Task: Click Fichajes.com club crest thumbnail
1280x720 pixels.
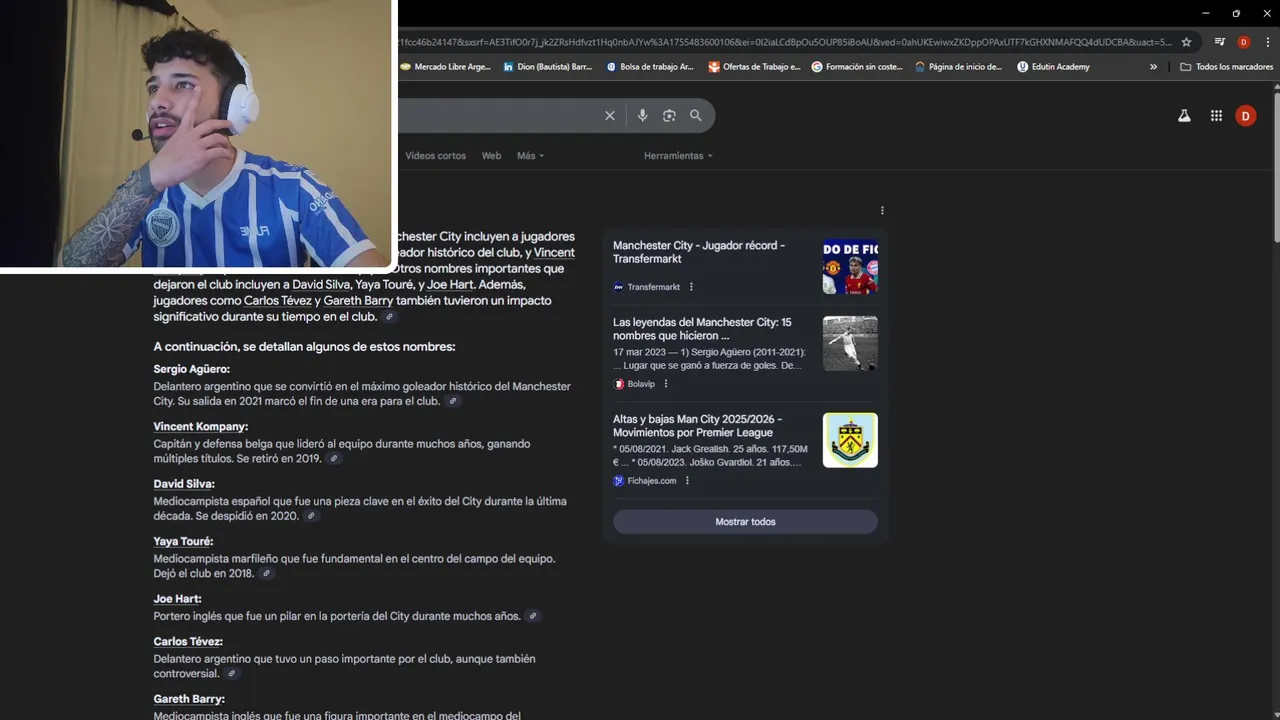Action: [x=850, y=440]
